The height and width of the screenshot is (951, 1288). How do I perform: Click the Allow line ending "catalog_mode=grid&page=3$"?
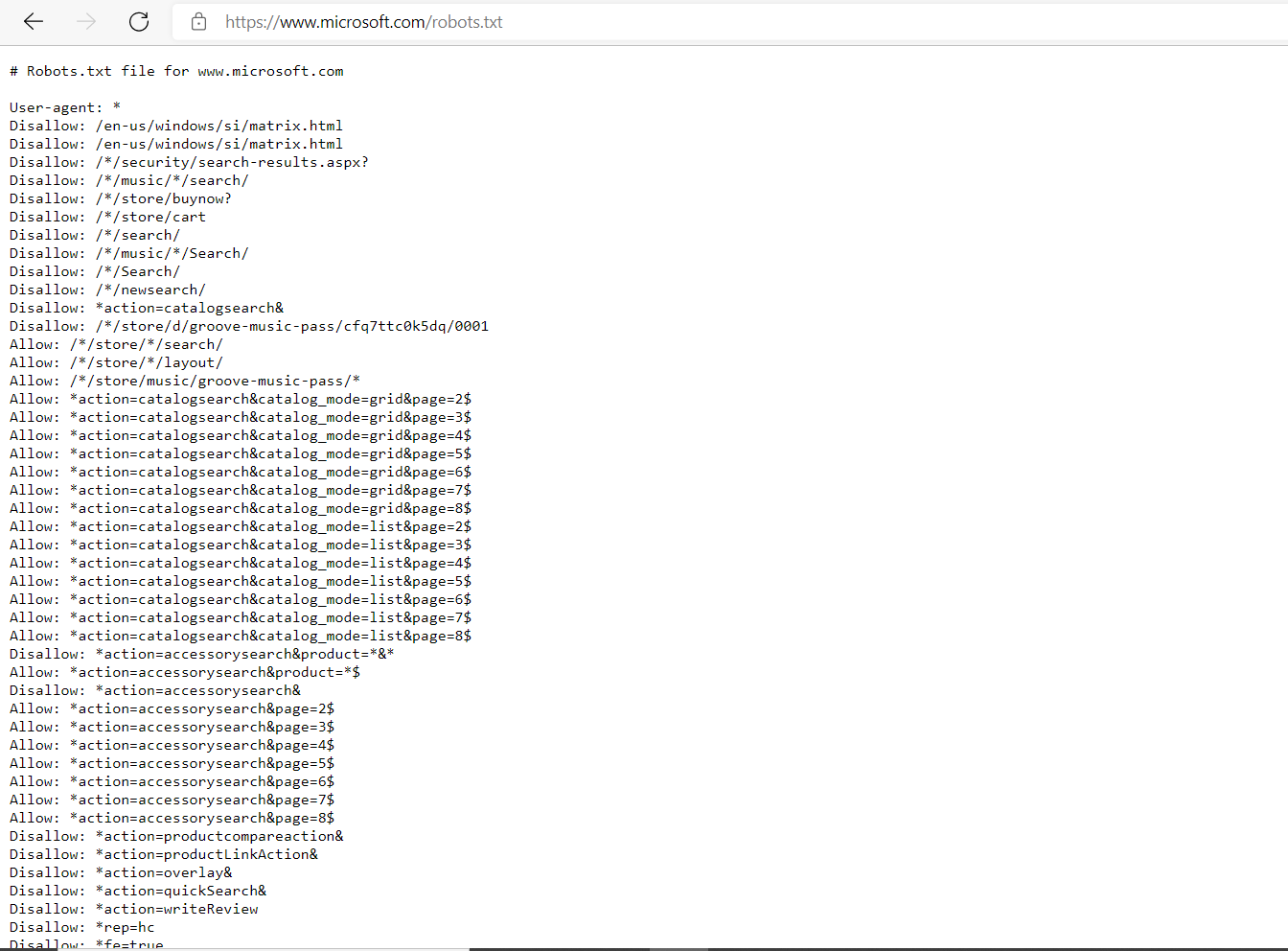pyautogui.click(x=241, y=417)
